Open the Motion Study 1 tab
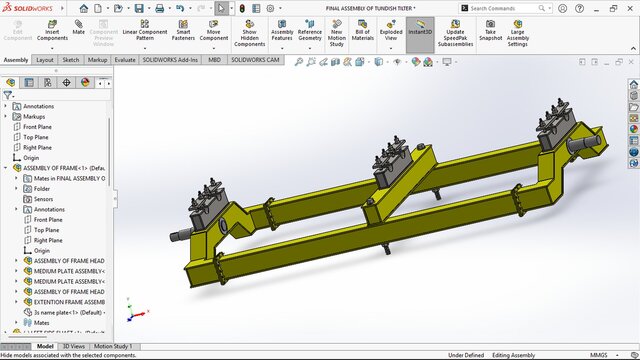This screenshot has width=640, height=360. tap(113, 347)
